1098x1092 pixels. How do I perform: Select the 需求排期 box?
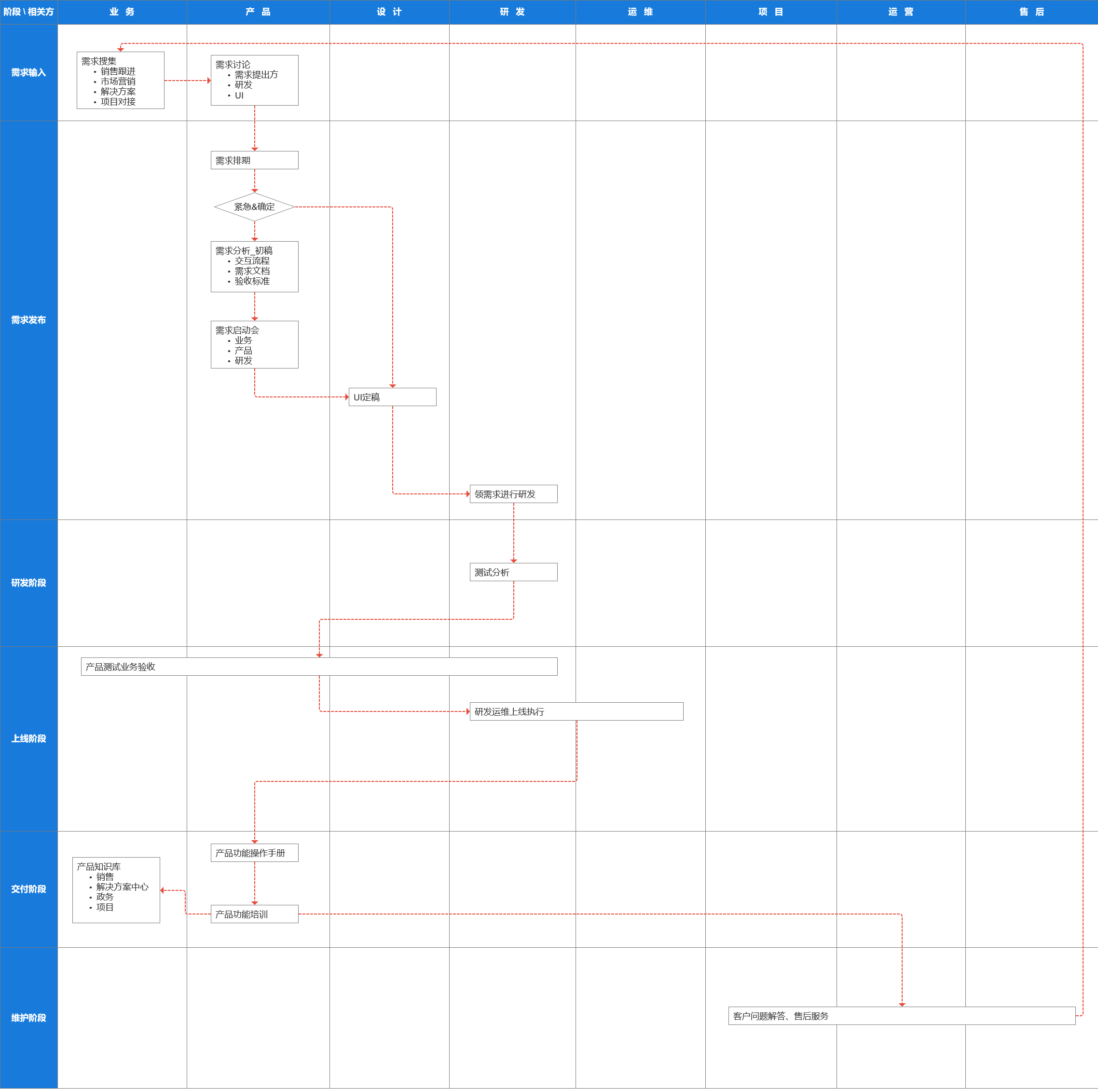click(255, 160)
